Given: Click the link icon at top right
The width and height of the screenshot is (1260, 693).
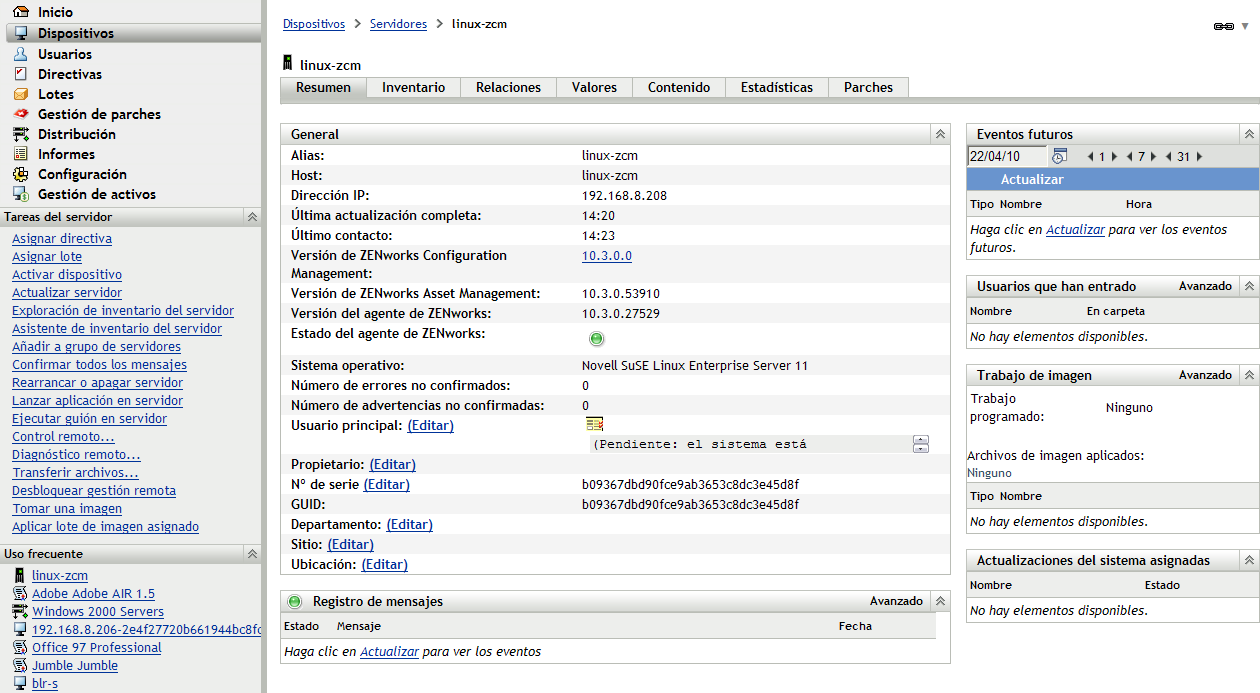Looking at the screenshot, I should [x=1223, y=27].
